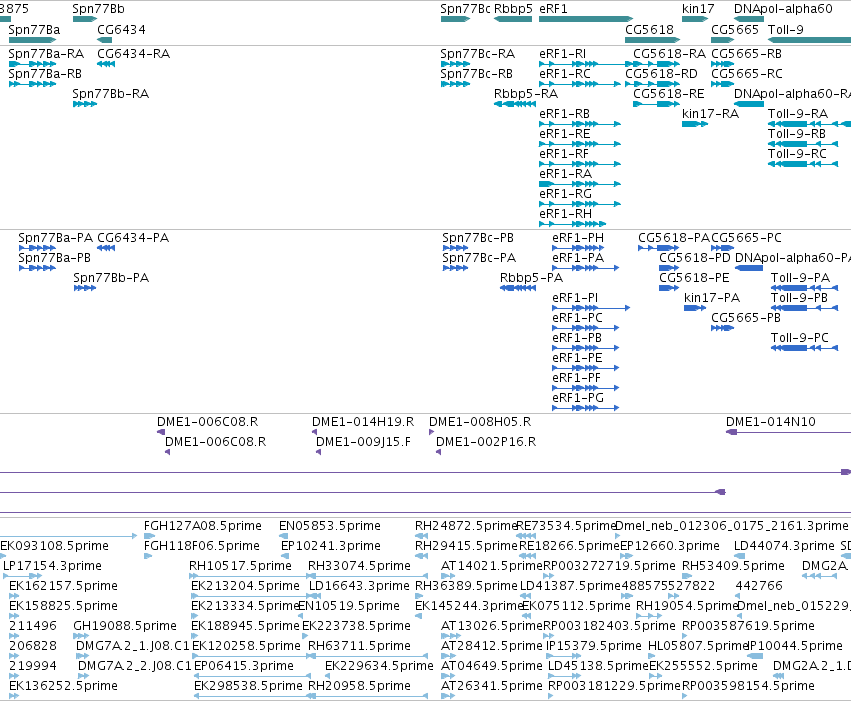Image resolution: width=851 pixels, height=701 pixels.
Task: Select transcript CG5618-RD
Action: point(662,74)
